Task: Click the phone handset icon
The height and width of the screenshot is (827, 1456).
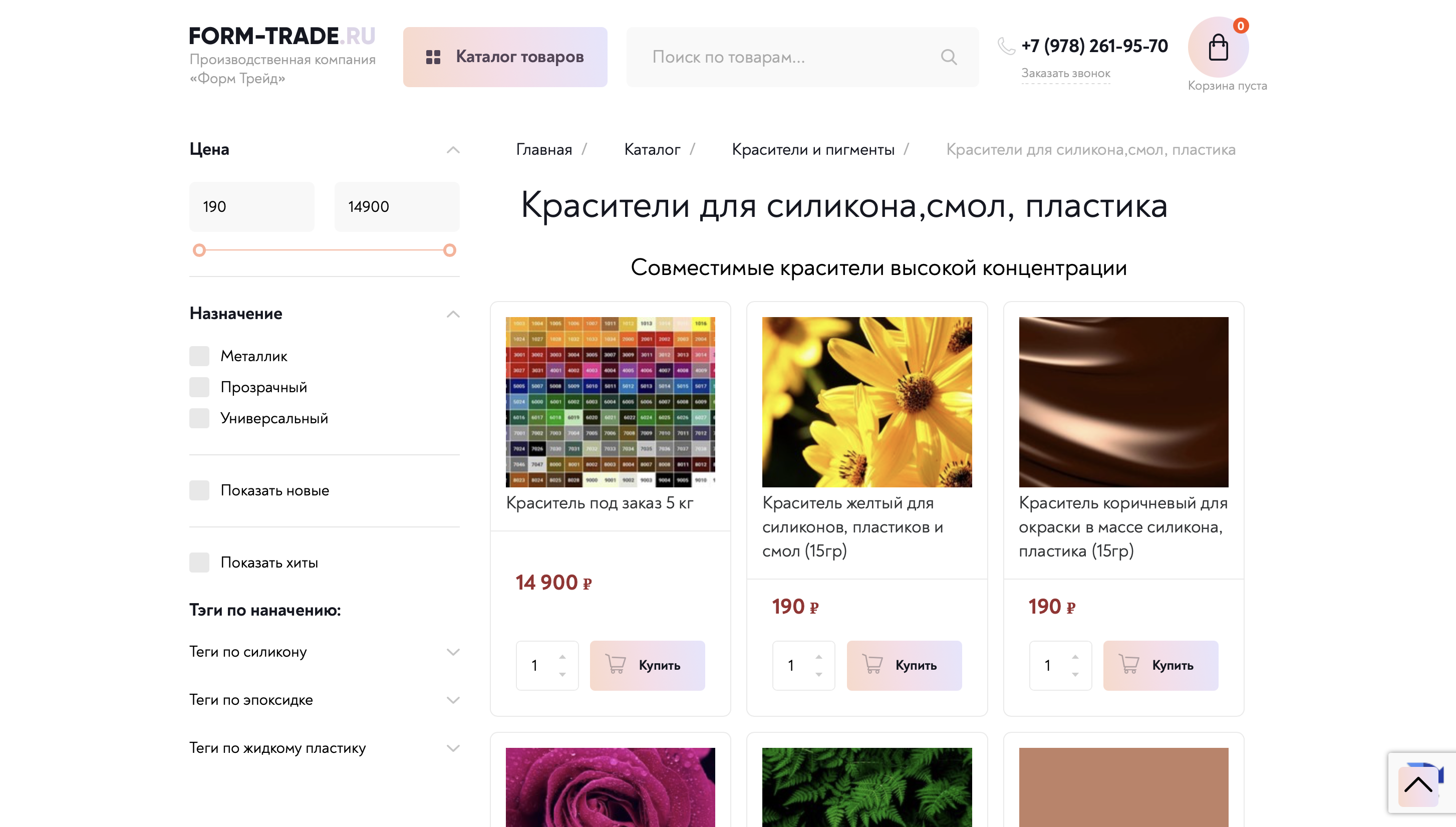Action: click(x=1006, y=46)
